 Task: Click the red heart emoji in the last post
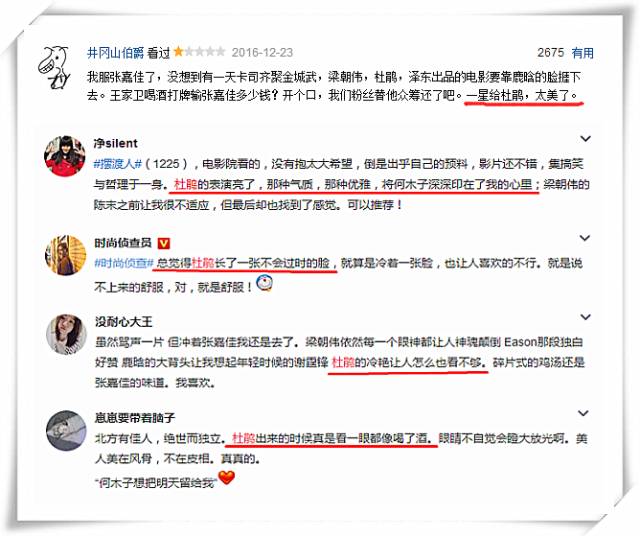226,477
